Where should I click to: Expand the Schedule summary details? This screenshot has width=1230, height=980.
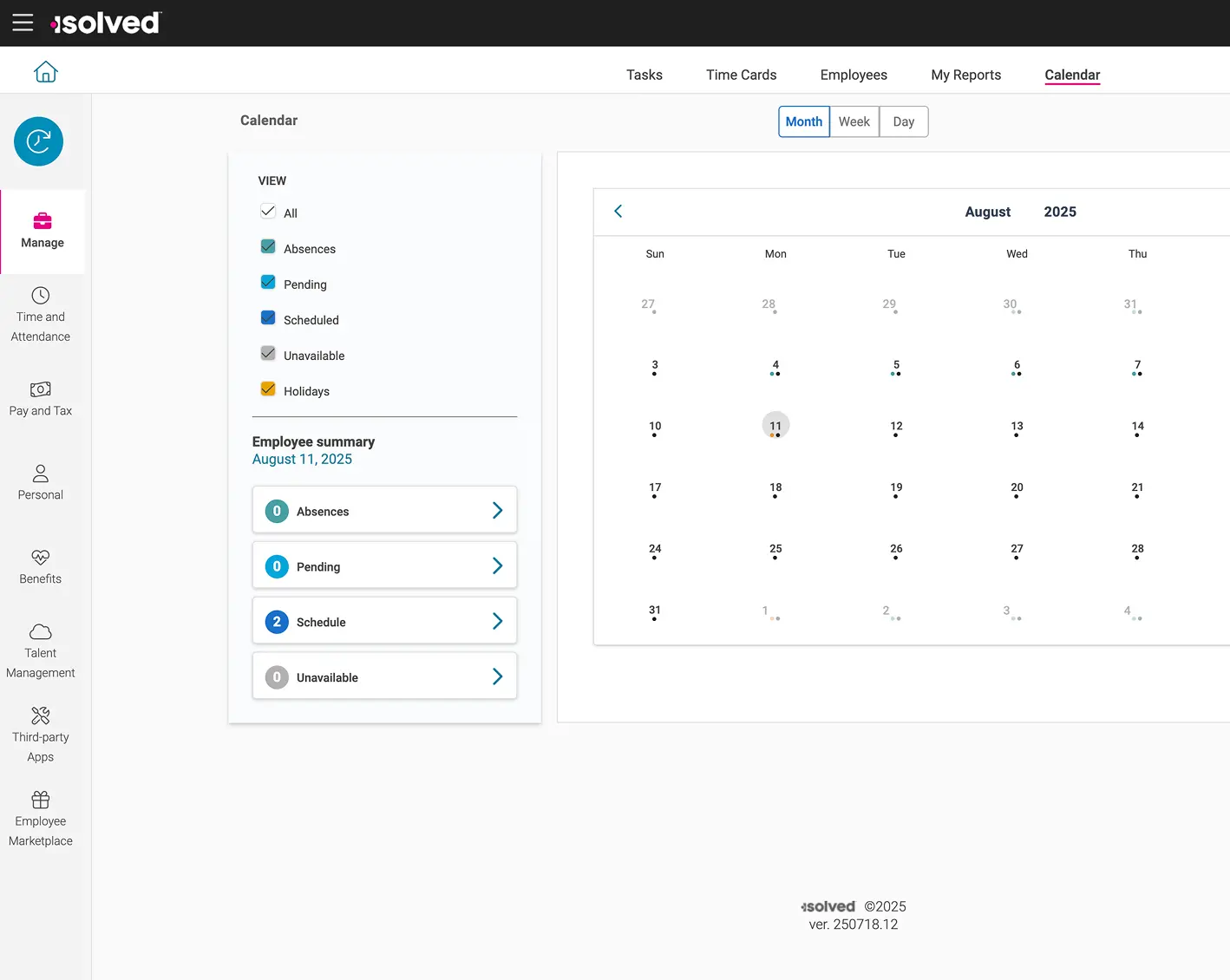pos(497,621)
